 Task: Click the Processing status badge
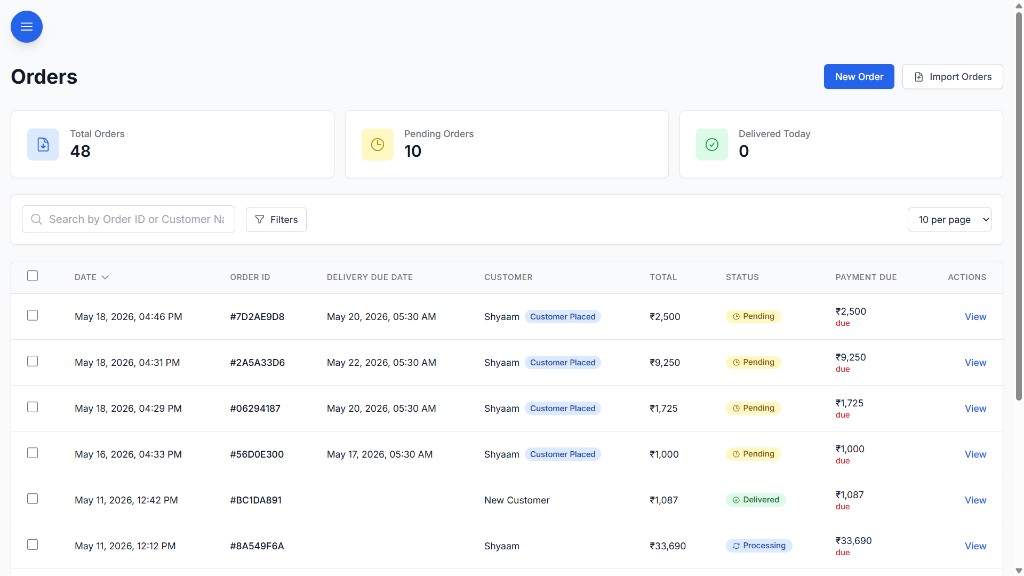point(759,545)
